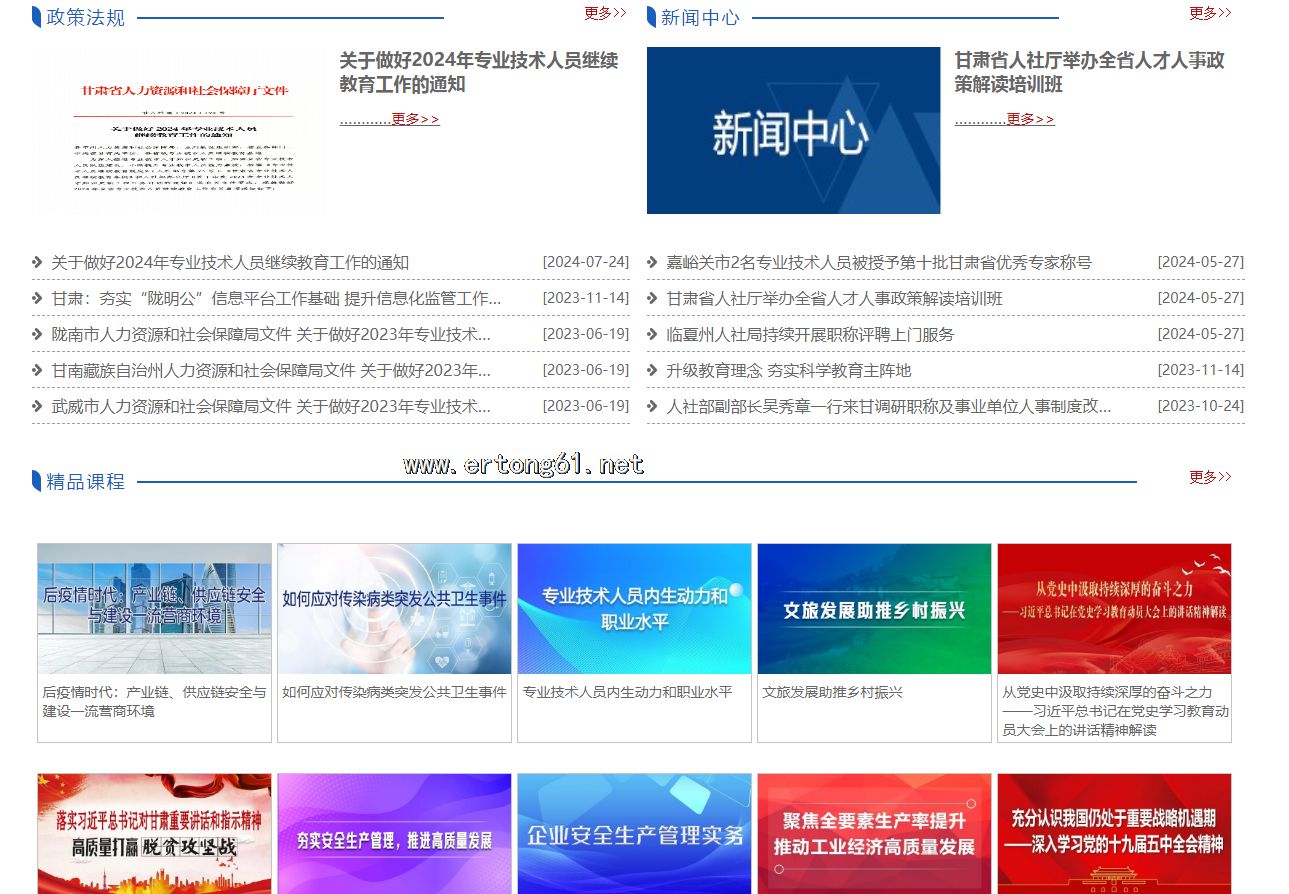This screenshot has height=894, width=1289.
Task: Open featured headline 甘肃省人社厅举办全省人才人事政策解读培训班
Action: [x=1089, y=72]
